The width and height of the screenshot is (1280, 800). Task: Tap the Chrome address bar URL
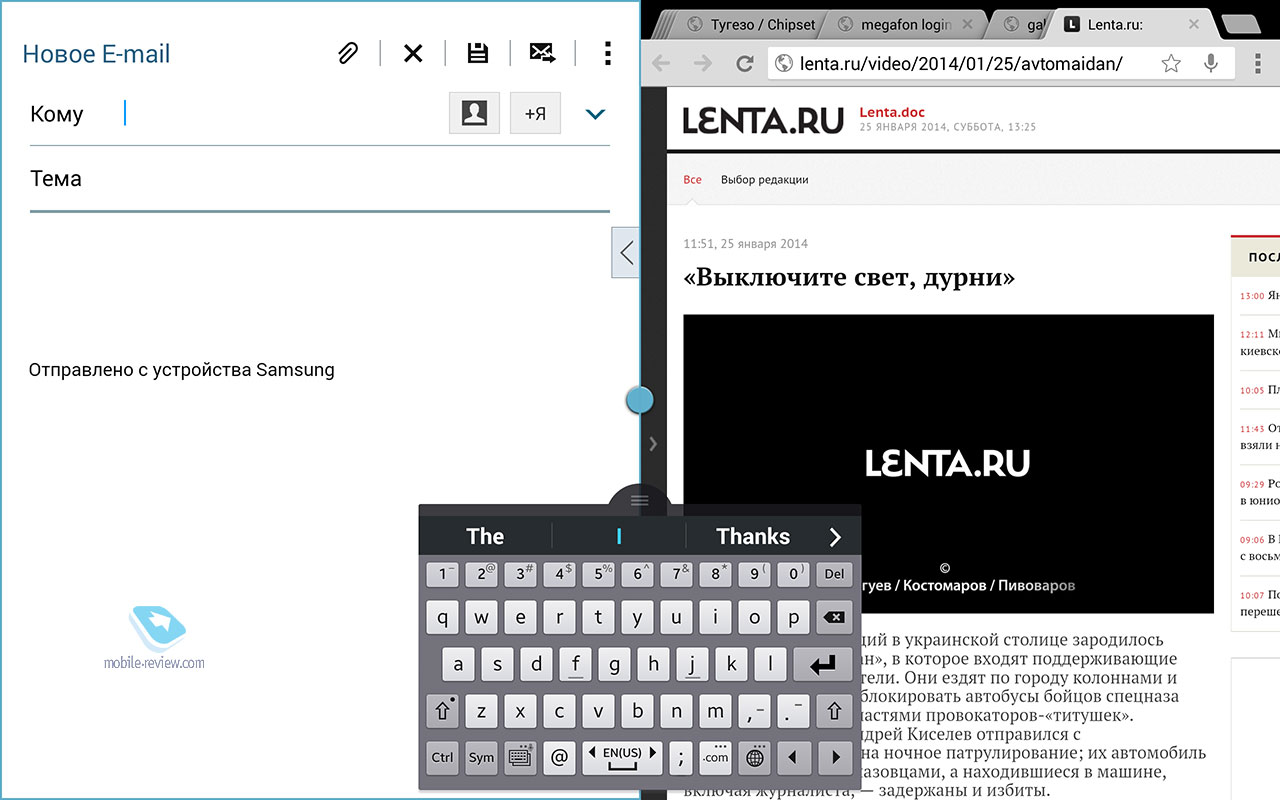960,63
